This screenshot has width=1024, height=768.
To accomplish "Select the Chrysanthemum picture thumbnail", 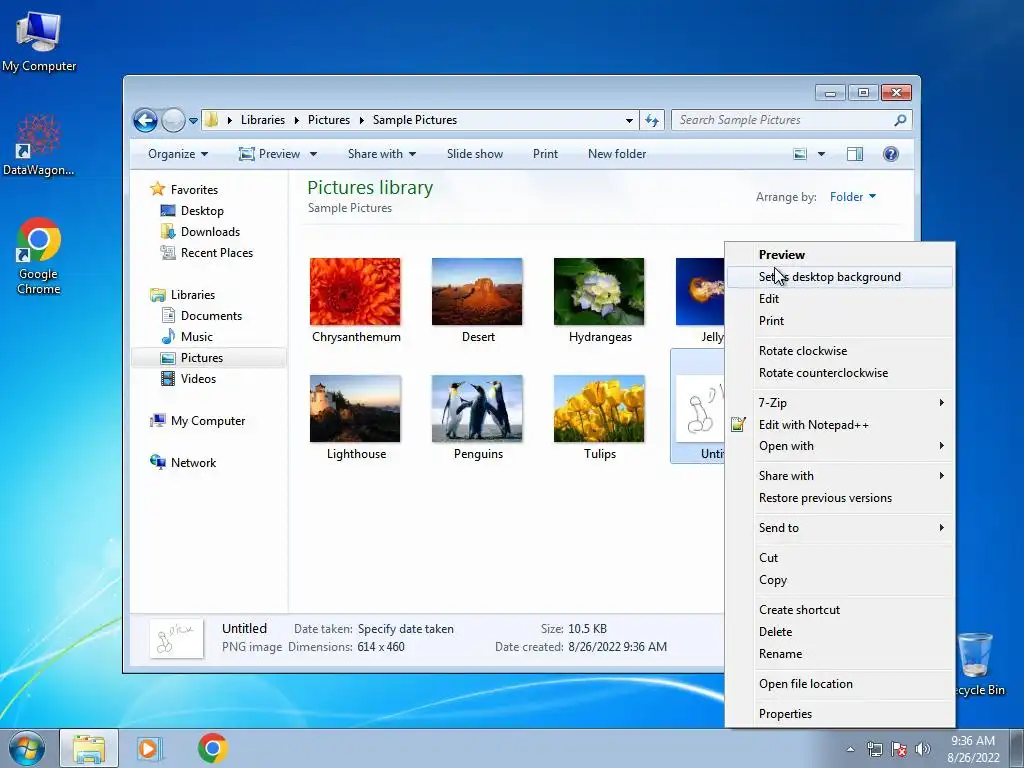I will click(x=355, y=292).
